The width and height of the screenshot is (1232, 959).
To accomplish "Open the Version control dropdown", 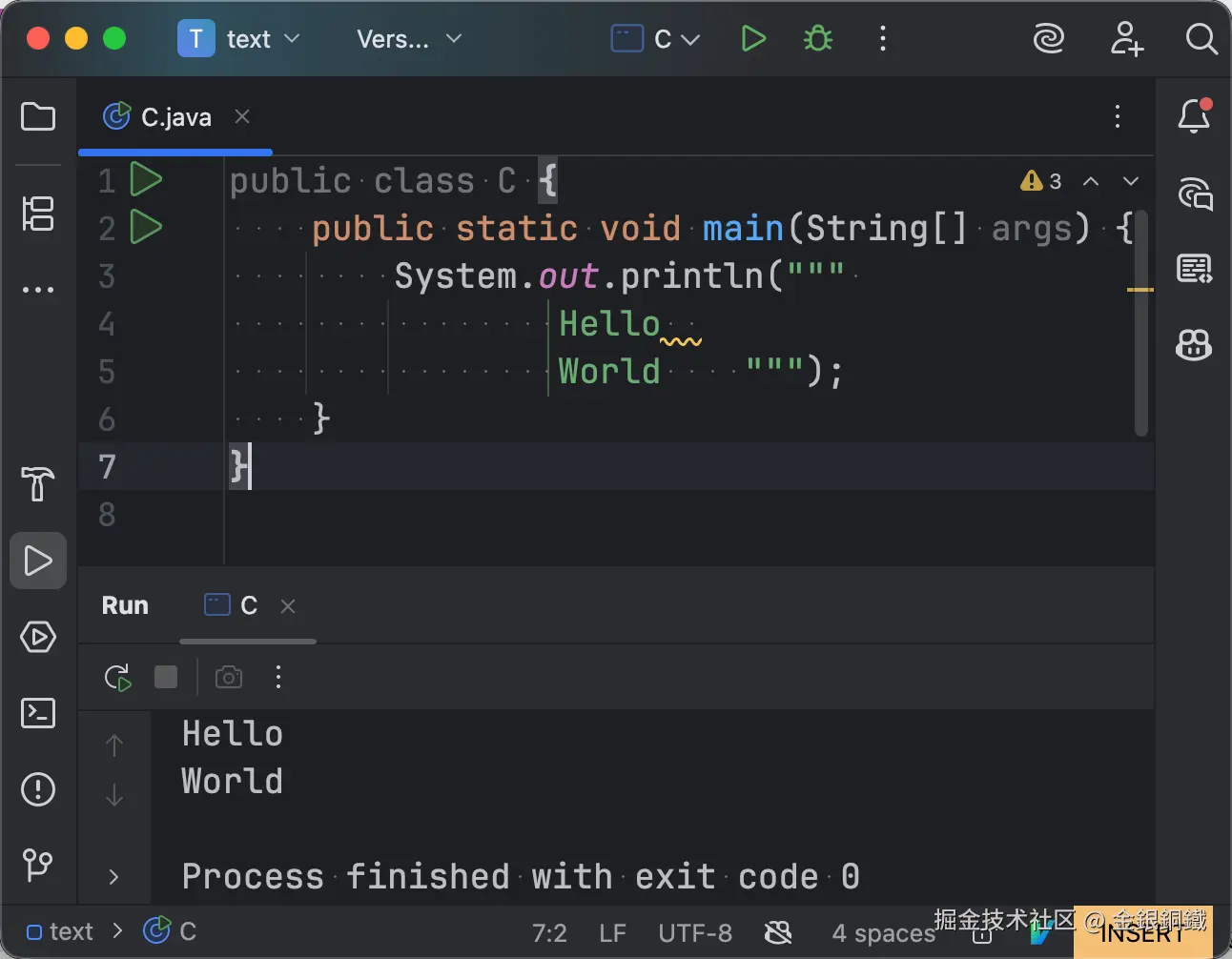I will coord(408,39).
